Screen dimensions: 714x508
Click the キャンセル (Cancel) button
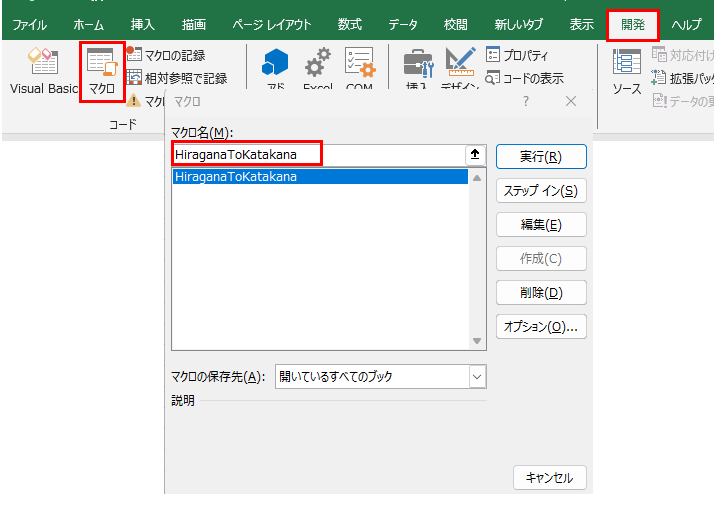point(549,478)
